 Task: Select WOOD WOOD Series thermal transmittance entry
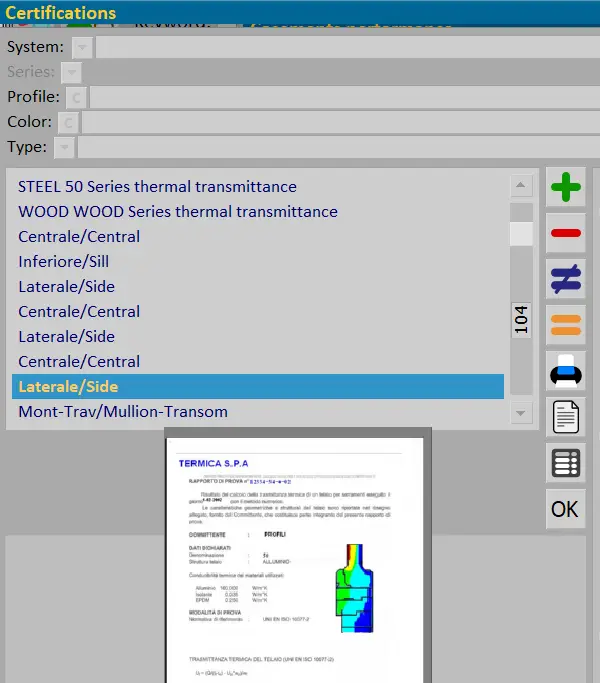(178, 212)
